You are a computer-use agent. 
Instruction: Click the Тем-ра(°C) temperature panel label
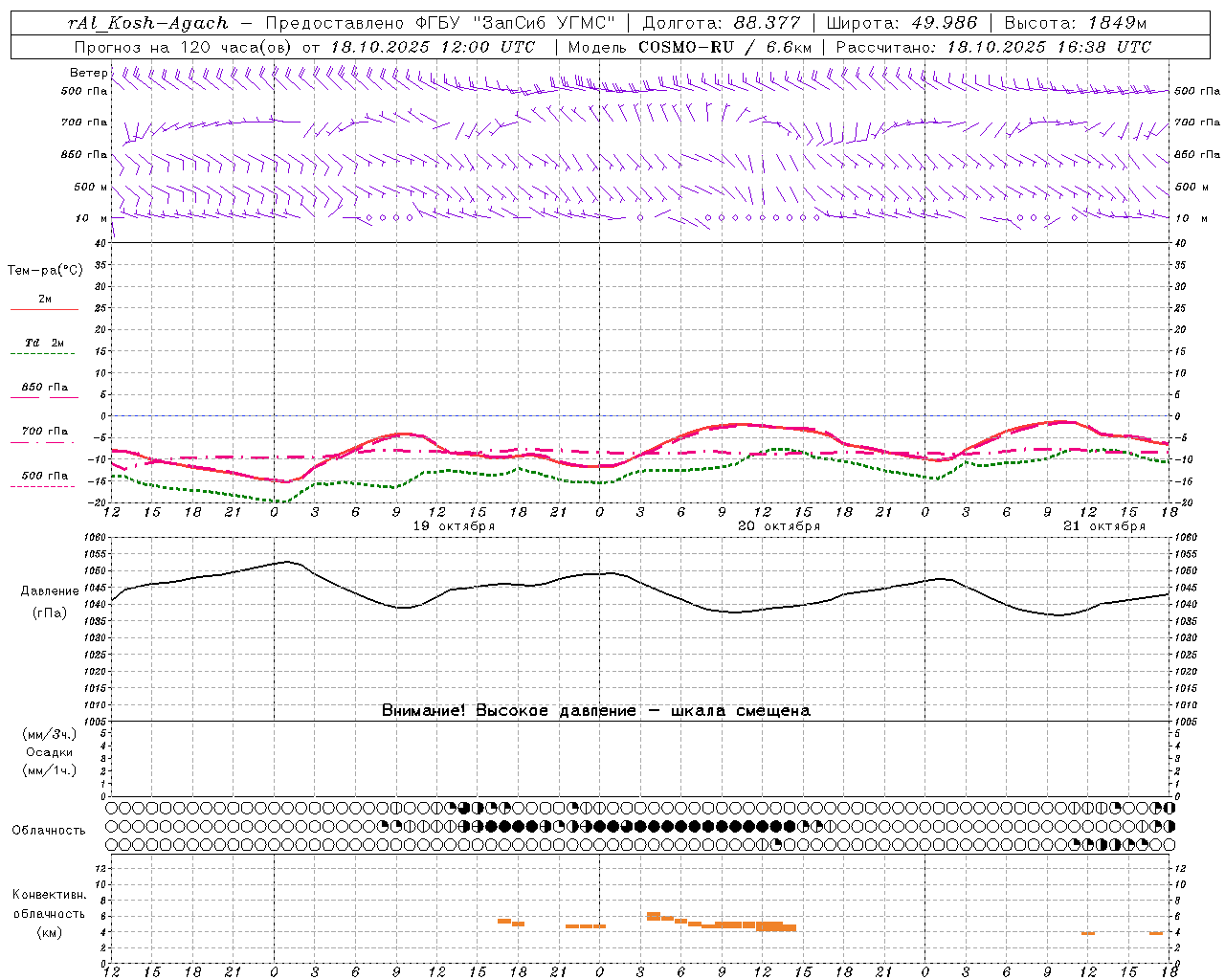(45, 271)
